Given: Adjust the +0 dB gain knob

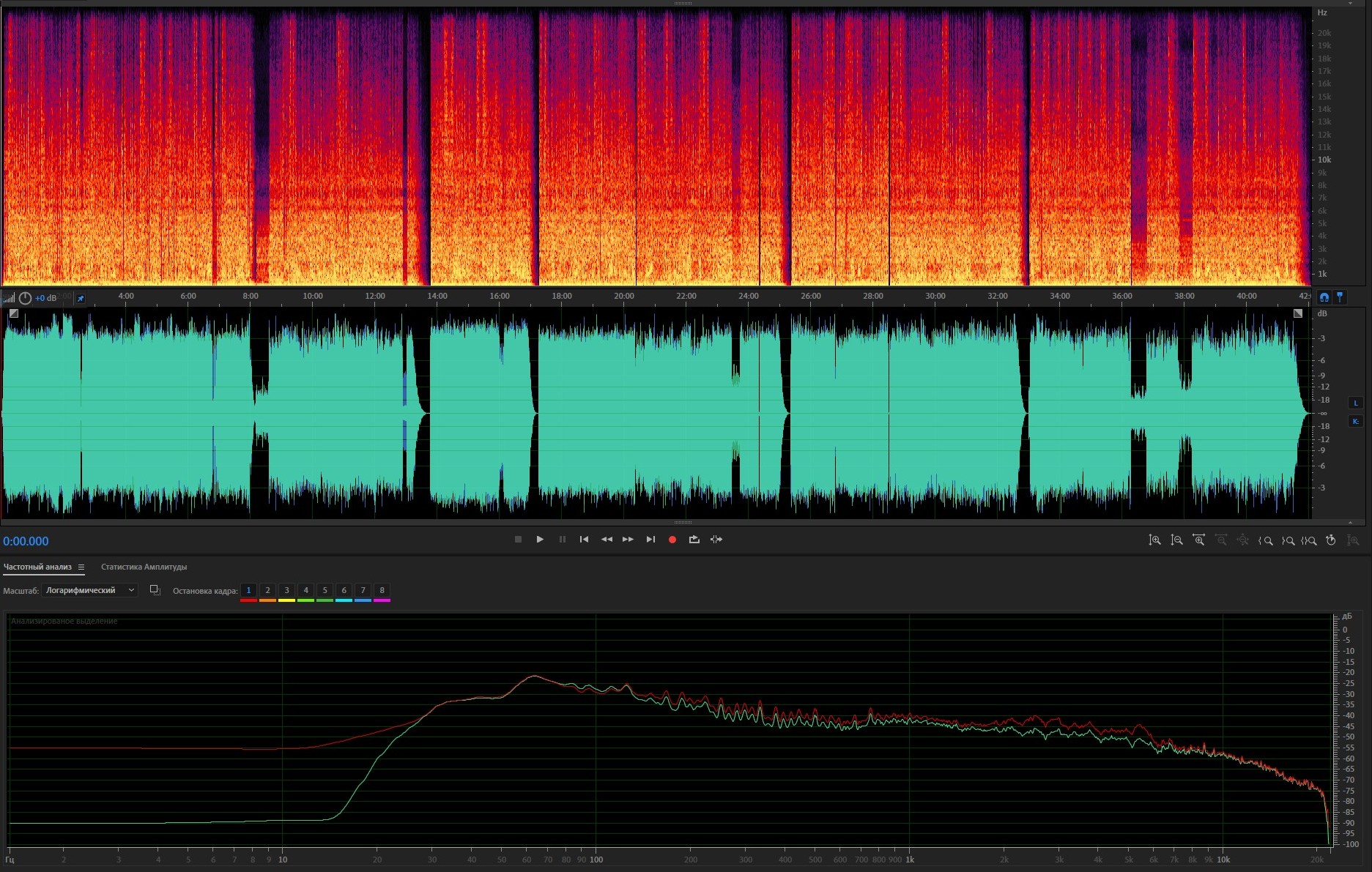Looking at the screenshot, I should point(25,298).
